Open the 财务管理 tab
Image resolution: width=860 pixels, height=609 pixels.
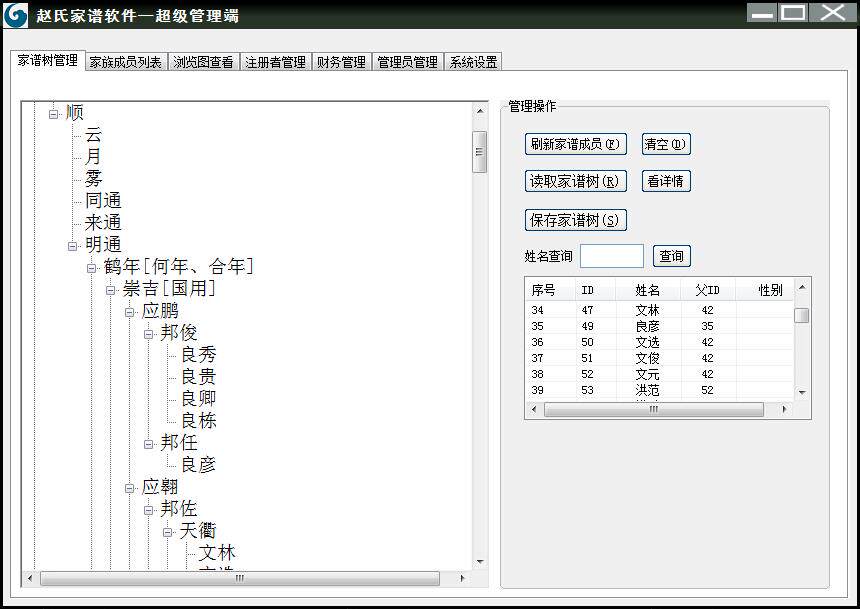(341, 62)
